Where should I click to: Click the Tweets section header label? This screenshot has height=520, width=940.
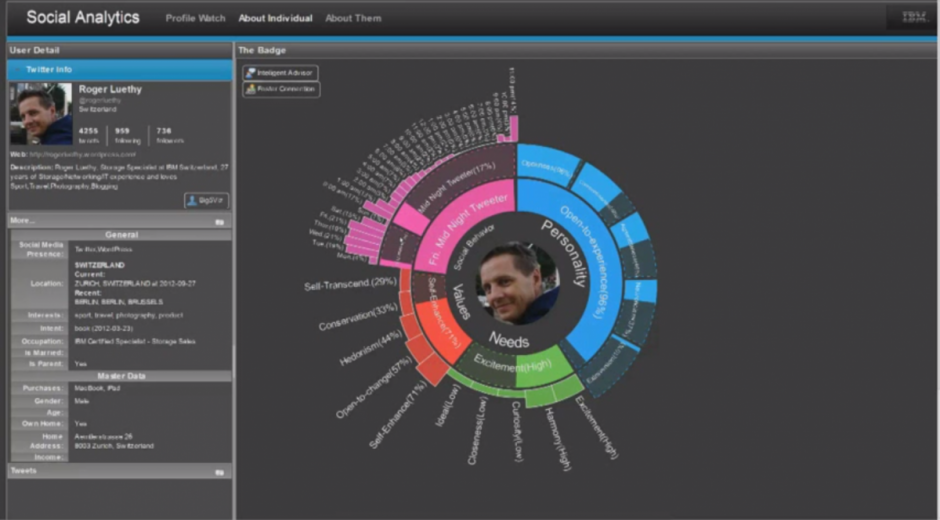pos(23,471)
